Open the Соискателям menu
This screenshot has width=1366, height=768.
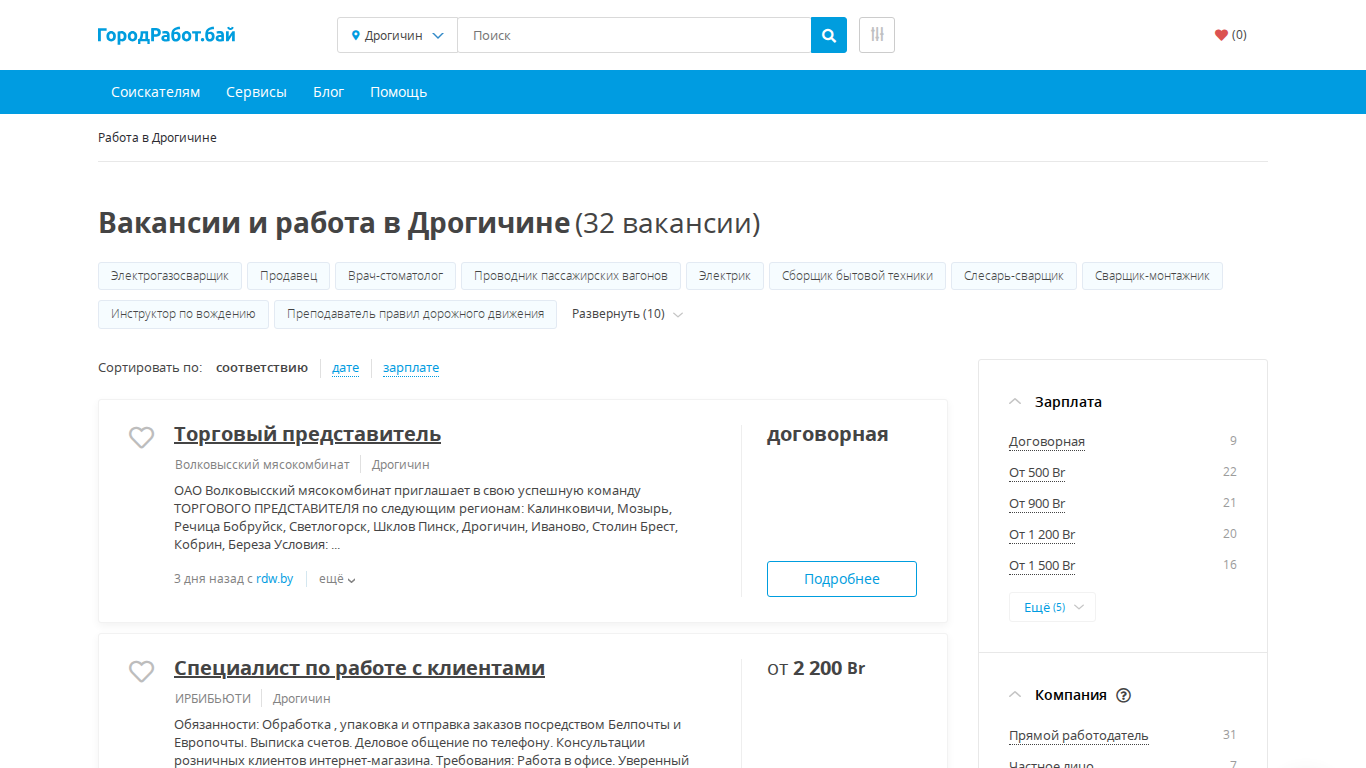(156, 92)
